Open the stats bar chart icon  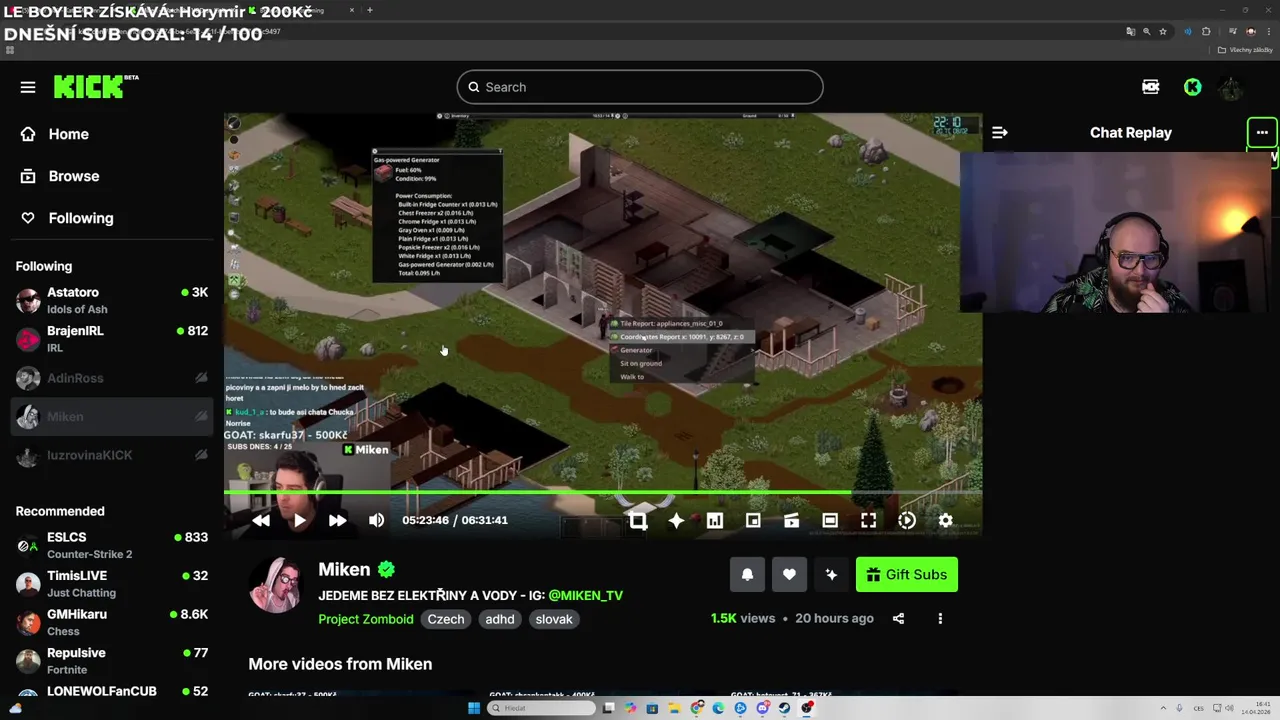pyautogui.click(x=714, y=520)
